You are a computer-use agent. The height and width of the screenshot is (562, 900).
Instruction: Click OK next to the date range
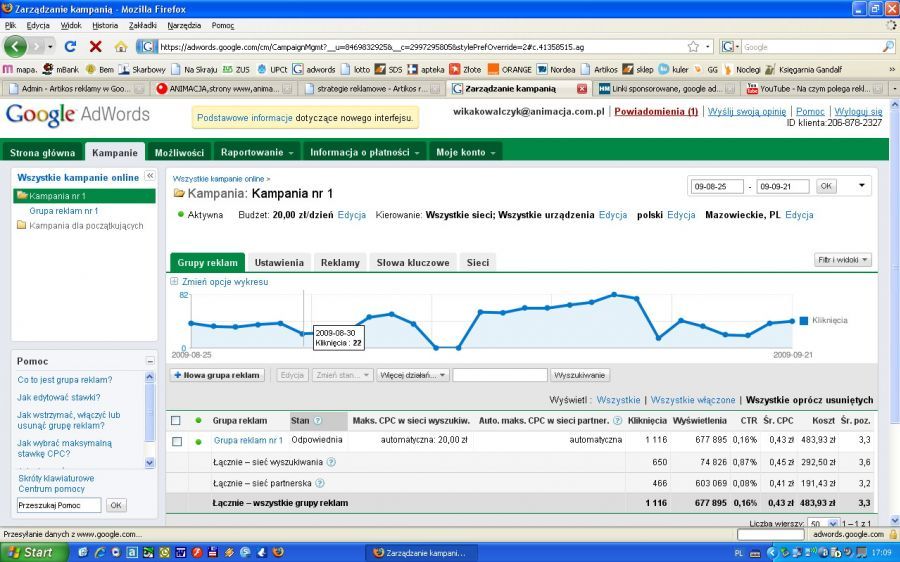coord(826,186)
